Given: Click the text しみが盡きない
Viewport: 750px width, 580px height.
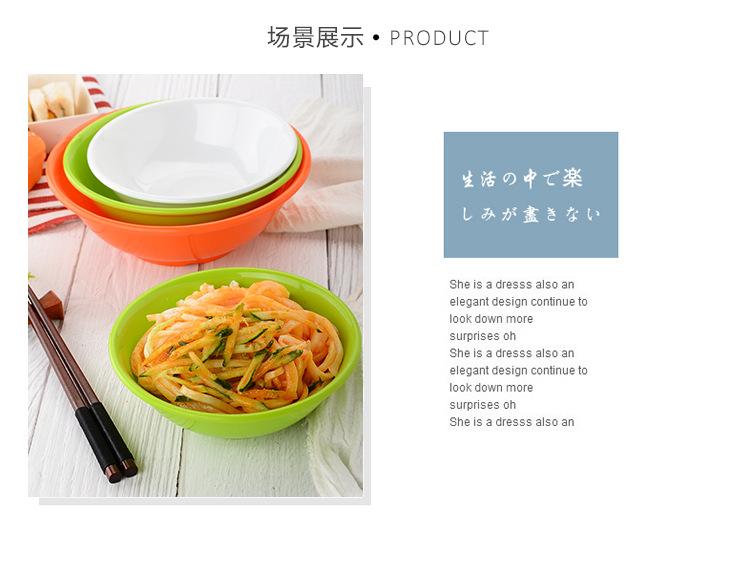Looking at the screenshot, I should (530, 214).
